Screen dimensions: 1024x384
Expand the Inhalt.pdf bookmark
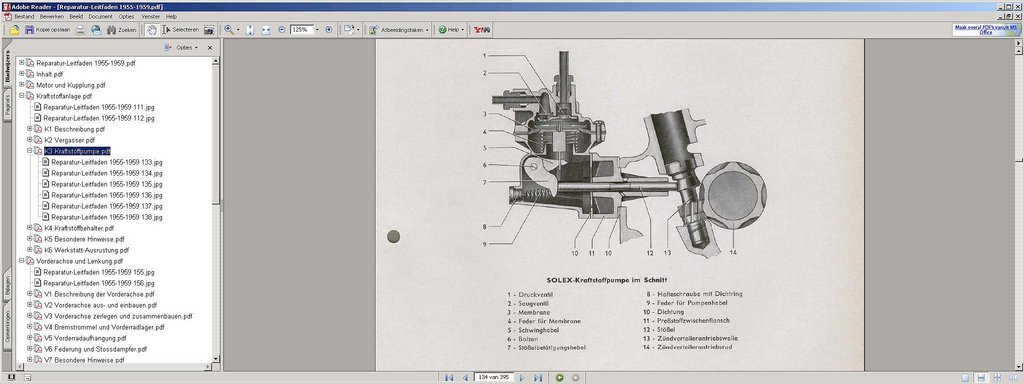click(x=22, y=74)
